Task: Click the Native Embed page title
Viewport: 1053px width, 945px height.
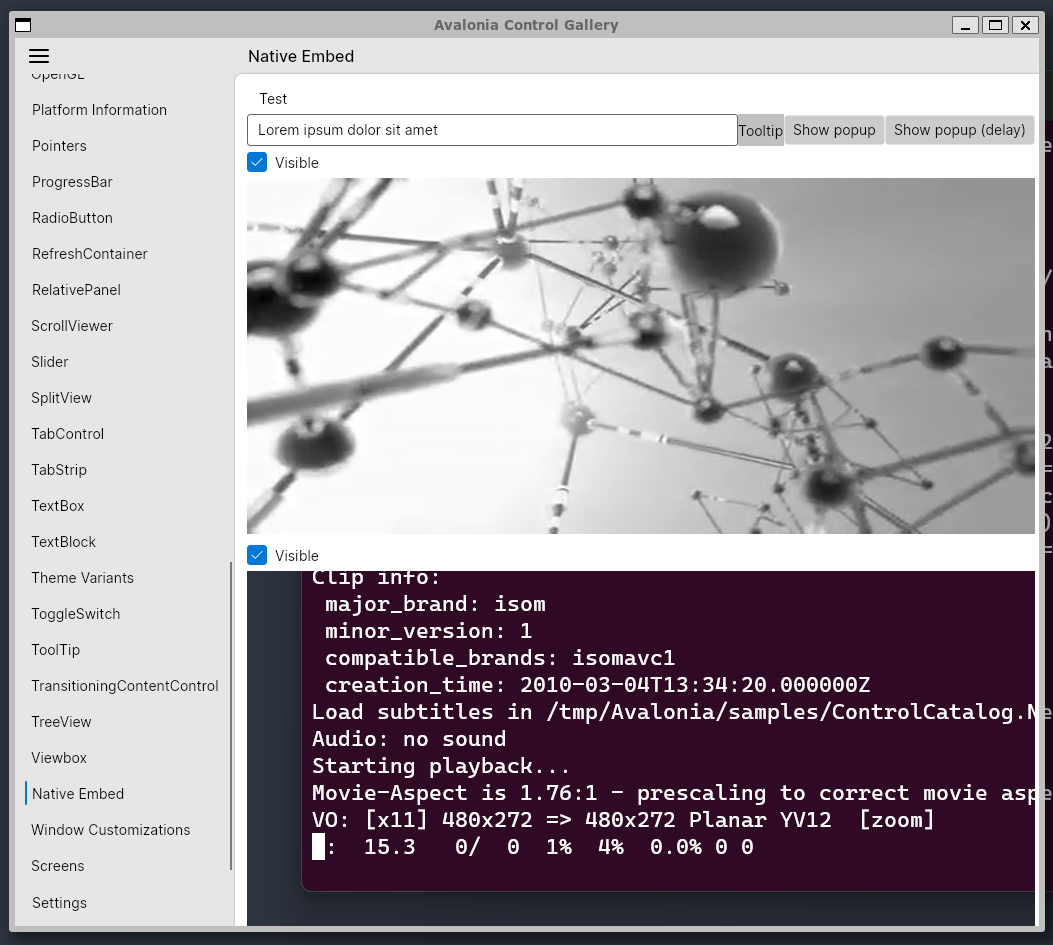Action: pos(301,56)
